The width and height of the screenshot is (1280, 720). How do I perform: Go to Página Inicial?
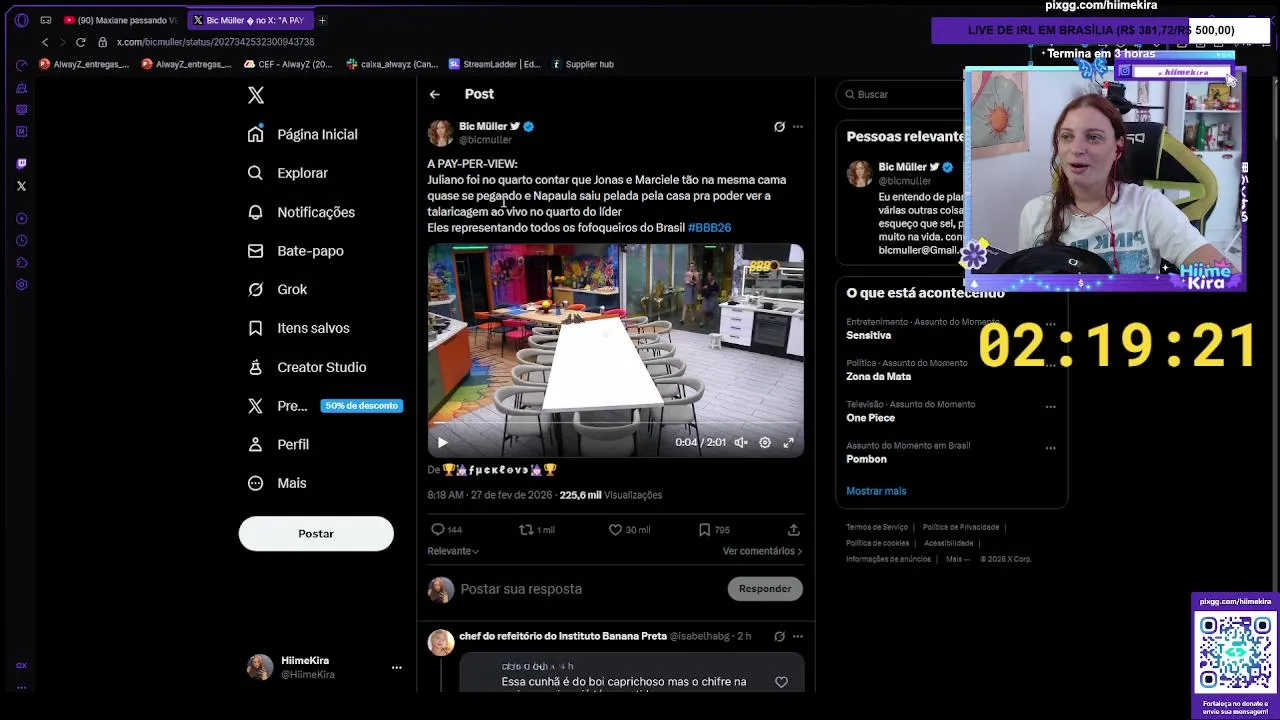[305, 134]
